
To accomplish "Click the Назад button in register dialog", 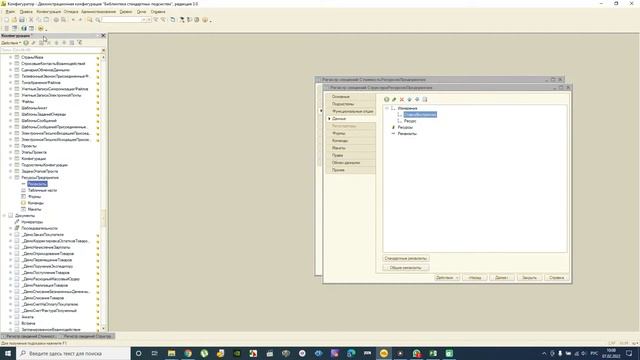I will (475, 278).
